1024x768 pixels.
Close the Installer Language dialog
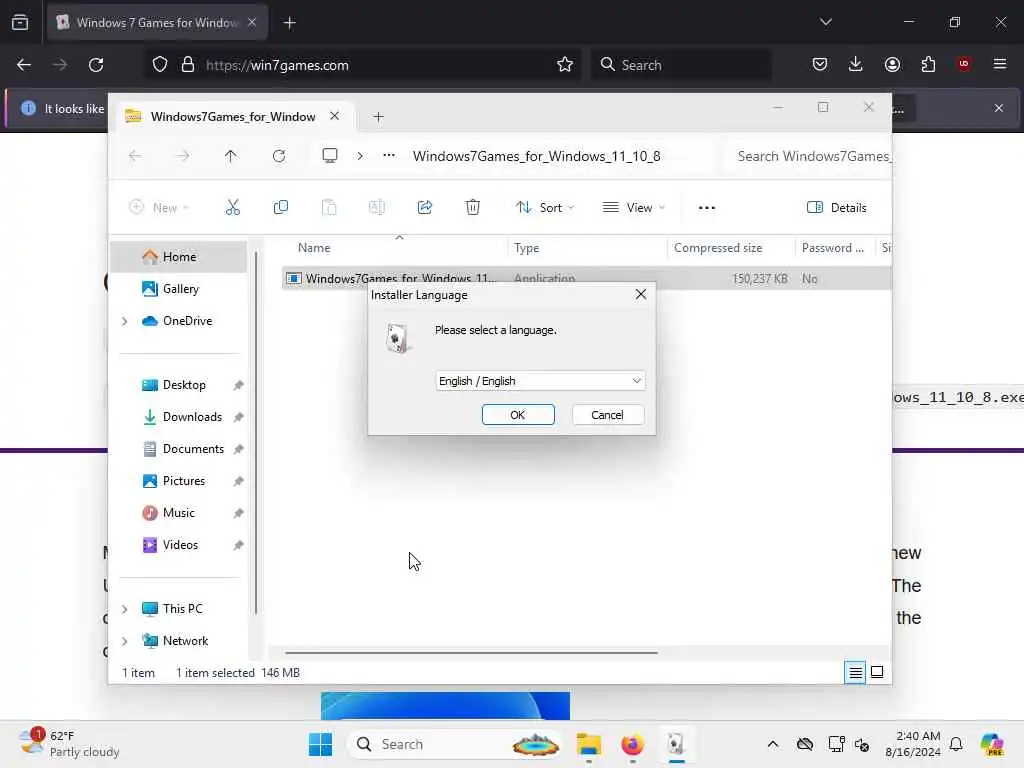(641, 295)
